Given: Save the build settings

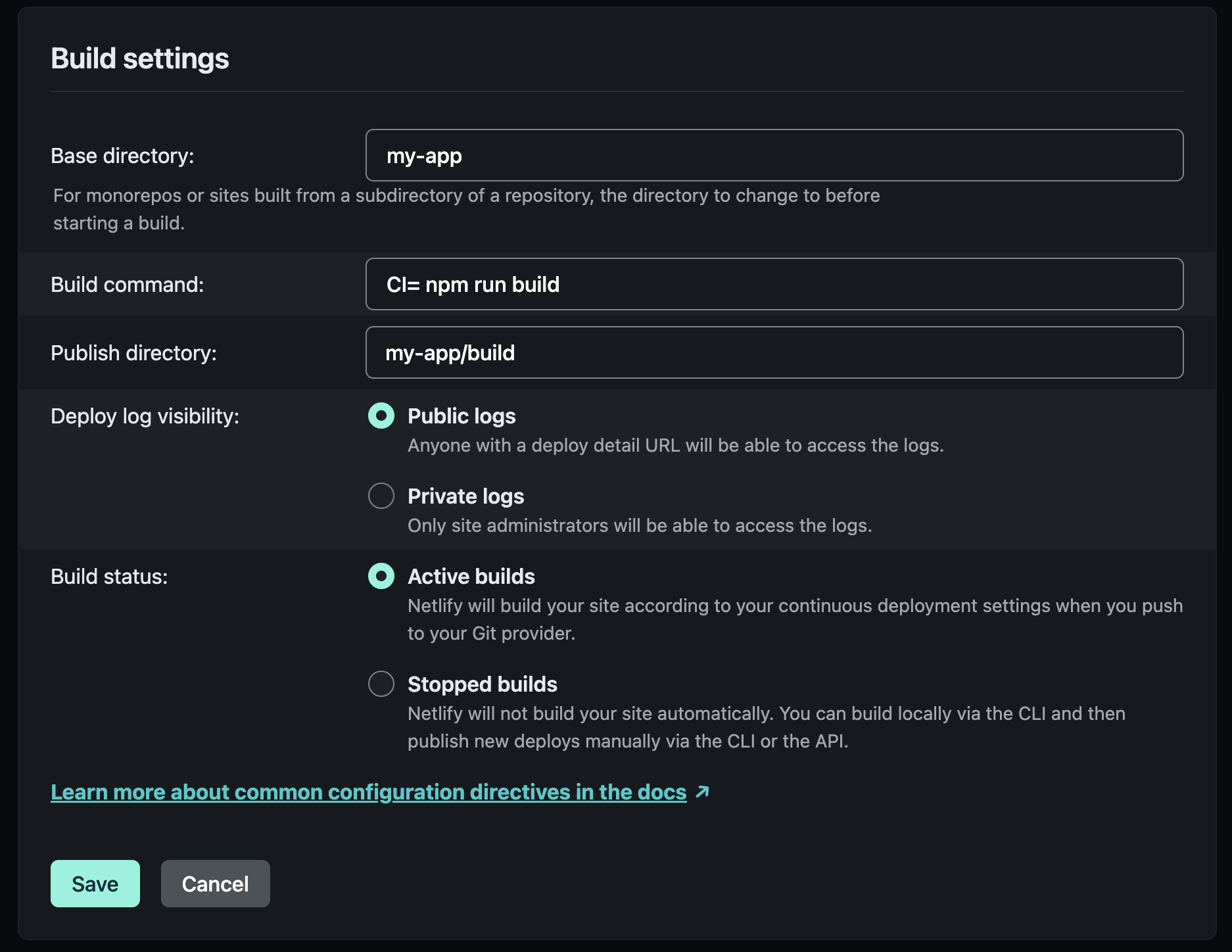Looking at the screenshot, I should coord(95,884).
